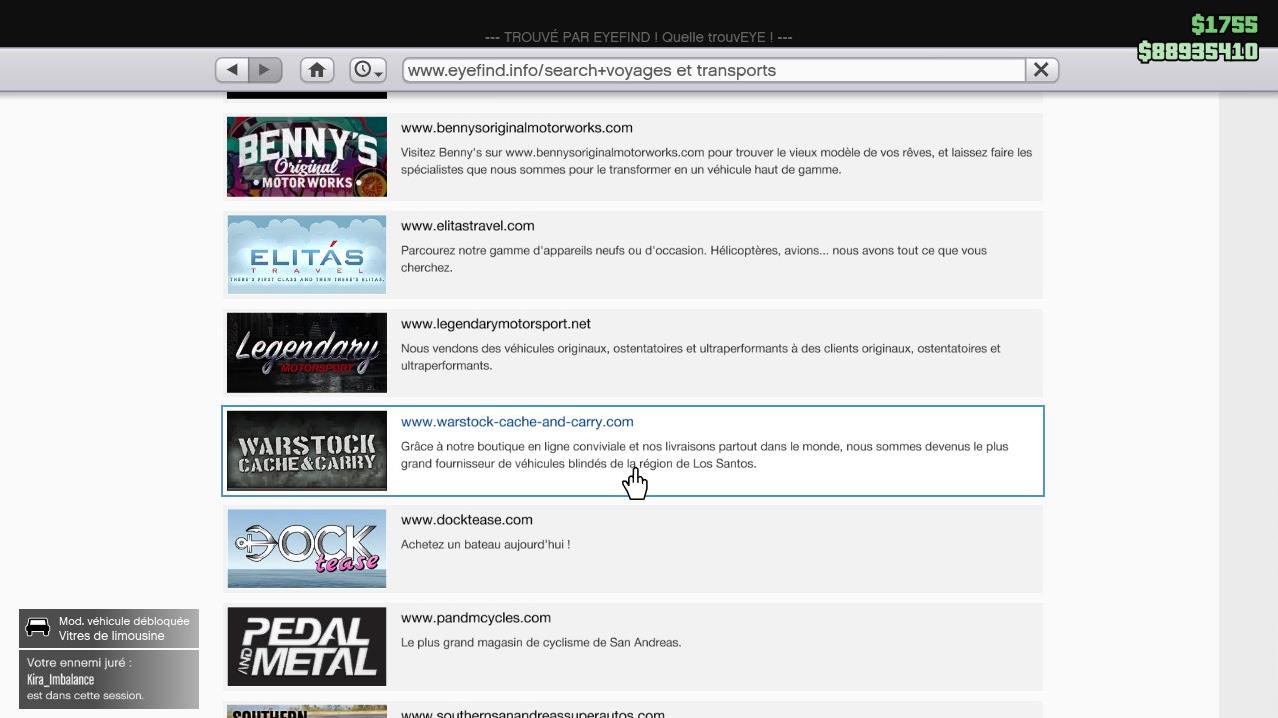Click the Legendary Motorsport logo thumbnail
Image resolution: width=1278 pixels, height=718 pixels.
[x=307, y=352]
